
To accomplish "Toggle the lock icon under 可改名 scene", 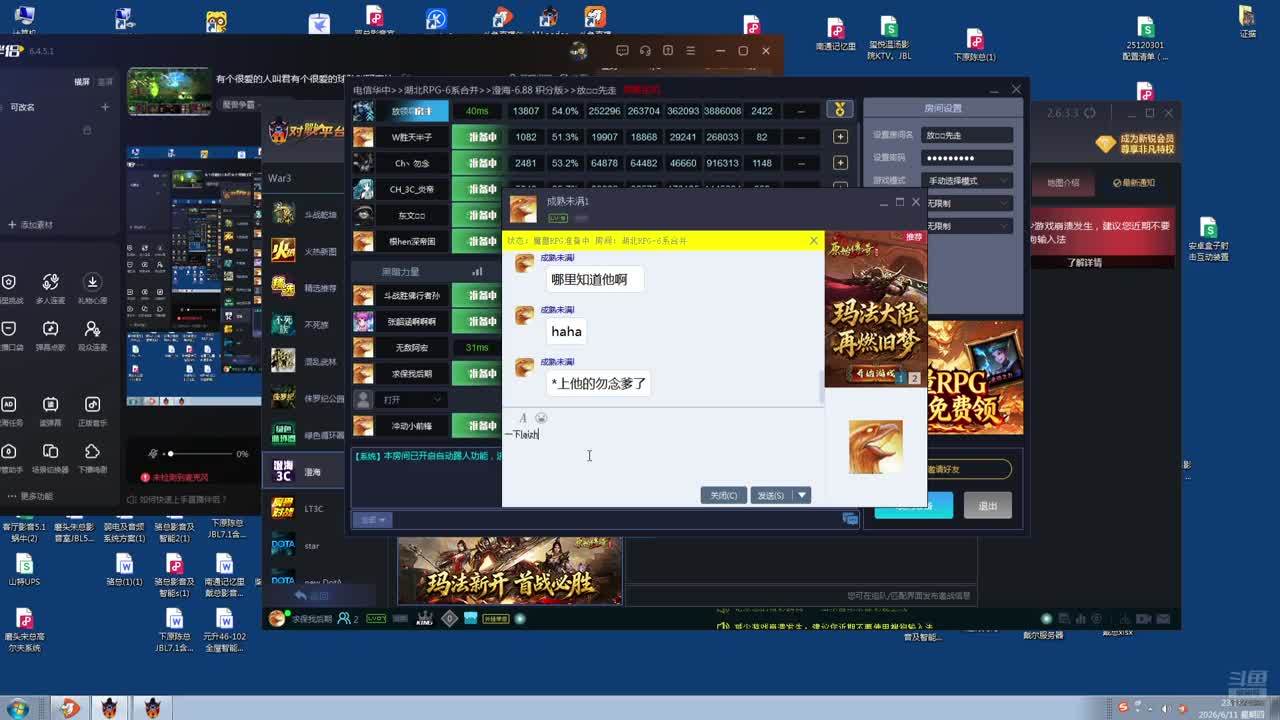I will coord(86,130).
